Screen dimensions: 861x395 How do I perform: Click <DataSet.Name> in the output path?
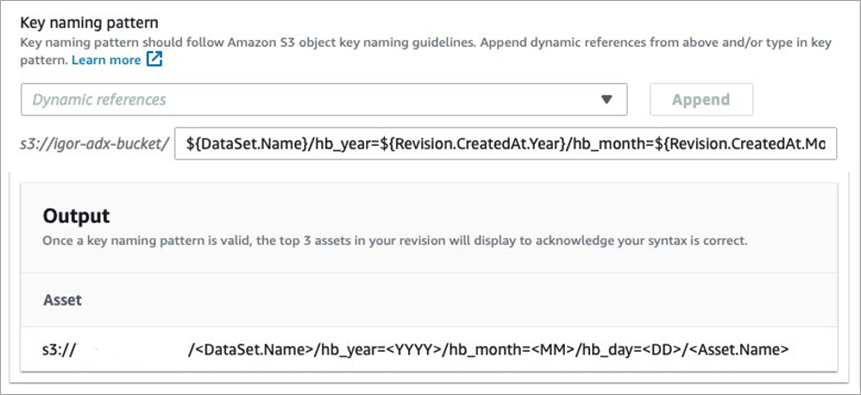253,349
